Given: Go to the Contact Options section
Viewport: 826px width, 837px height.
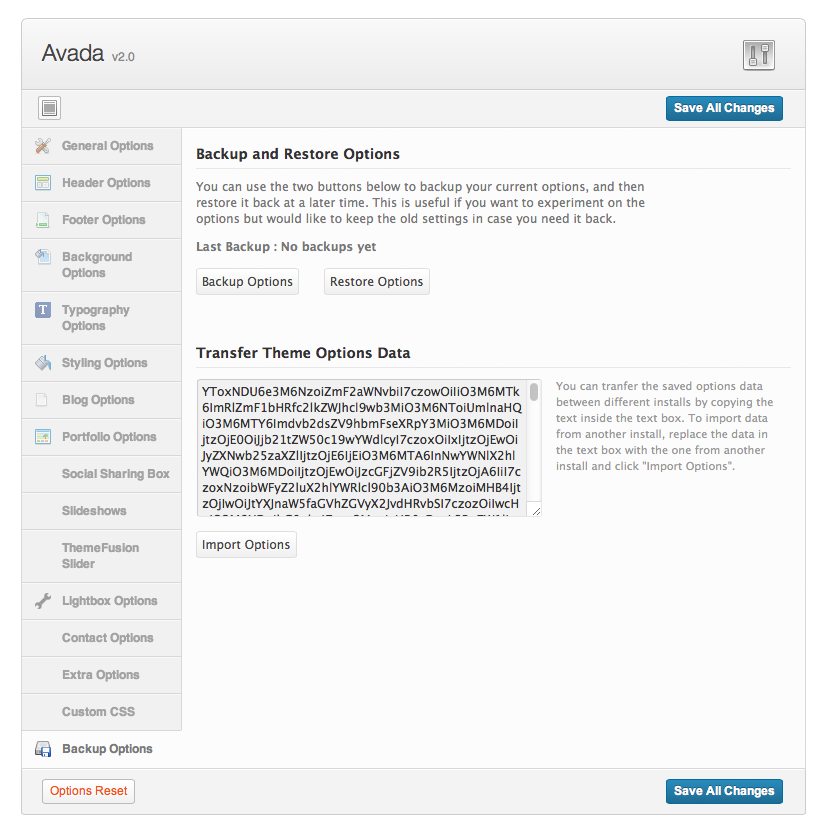Looking at the screenshot, I should point(107,638).
